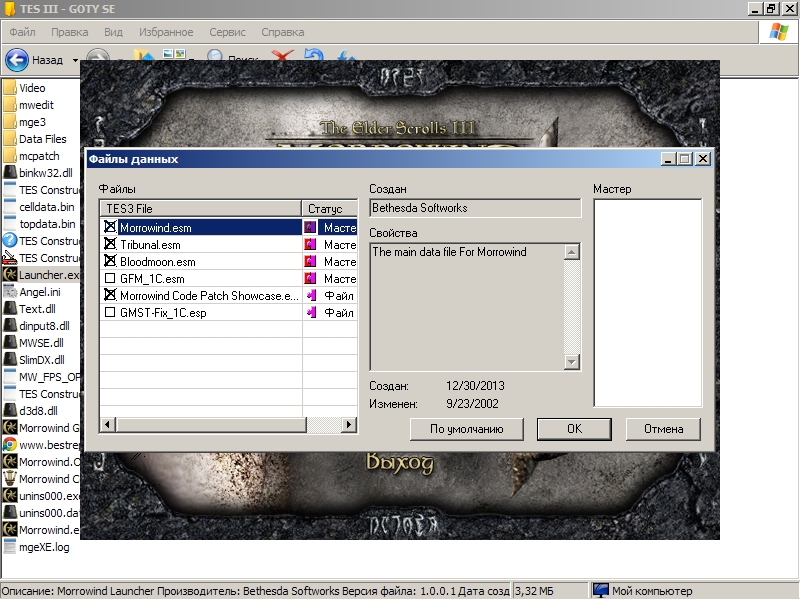Open the Файл menu
This screenshot has height=600, width=800.
[x=22, y=32]
